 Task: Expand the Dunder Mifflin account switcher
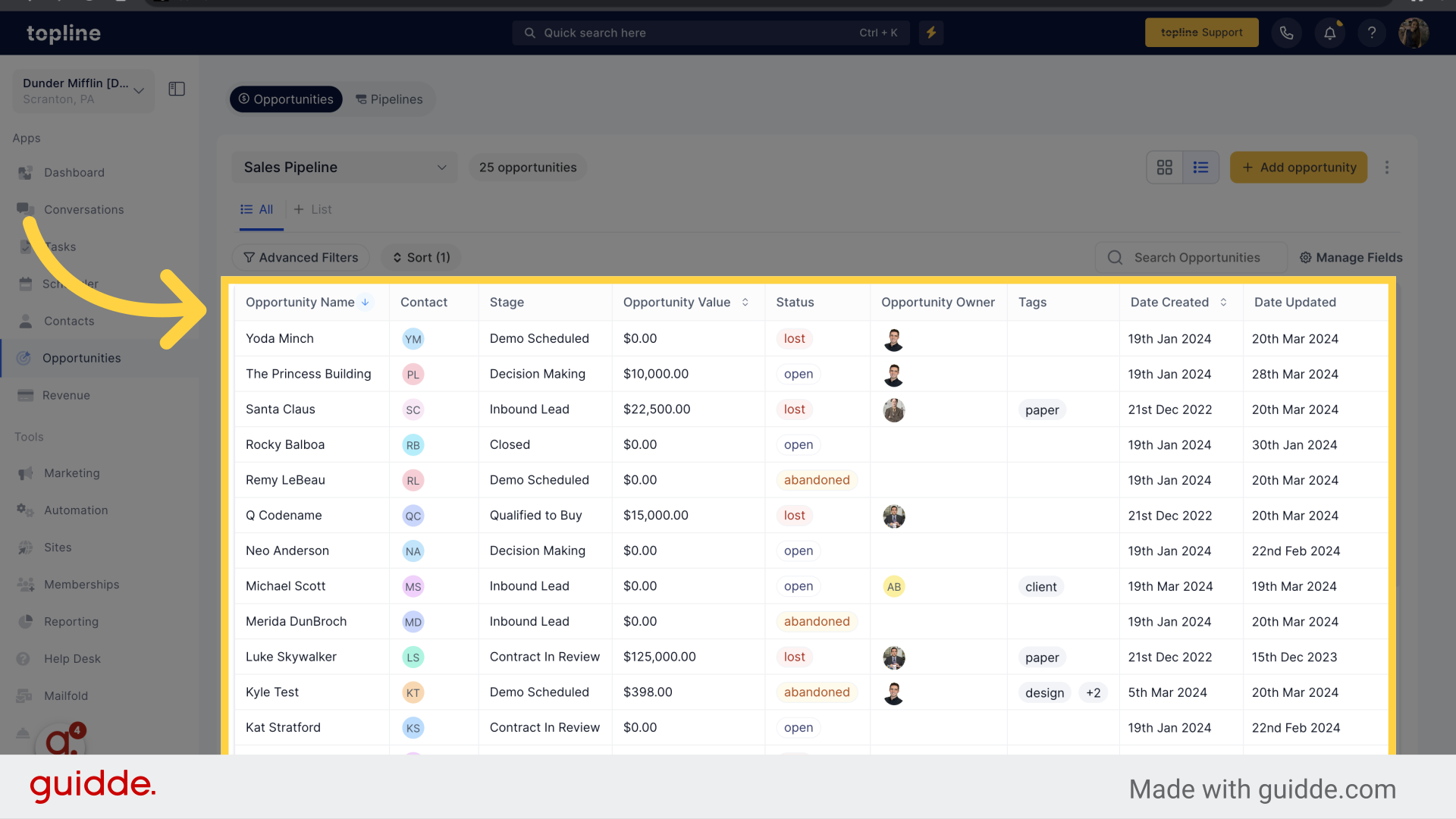coord(83,91)
